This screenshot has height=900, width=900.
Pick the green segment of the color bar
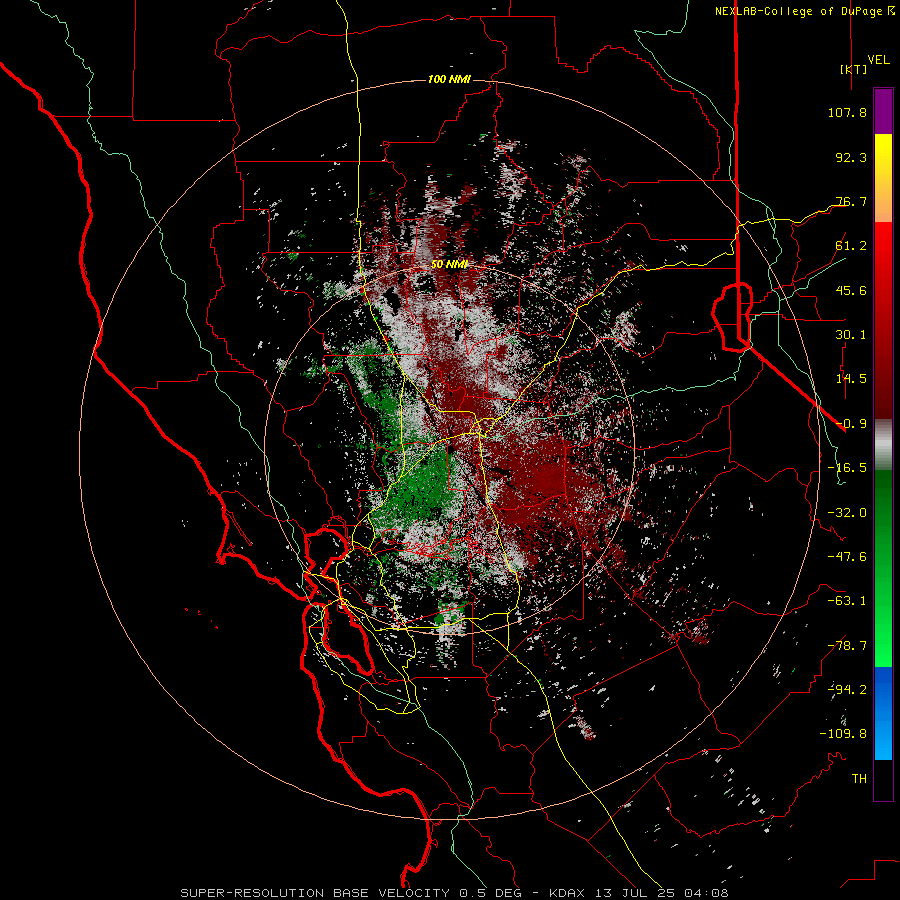pos(883,568)
